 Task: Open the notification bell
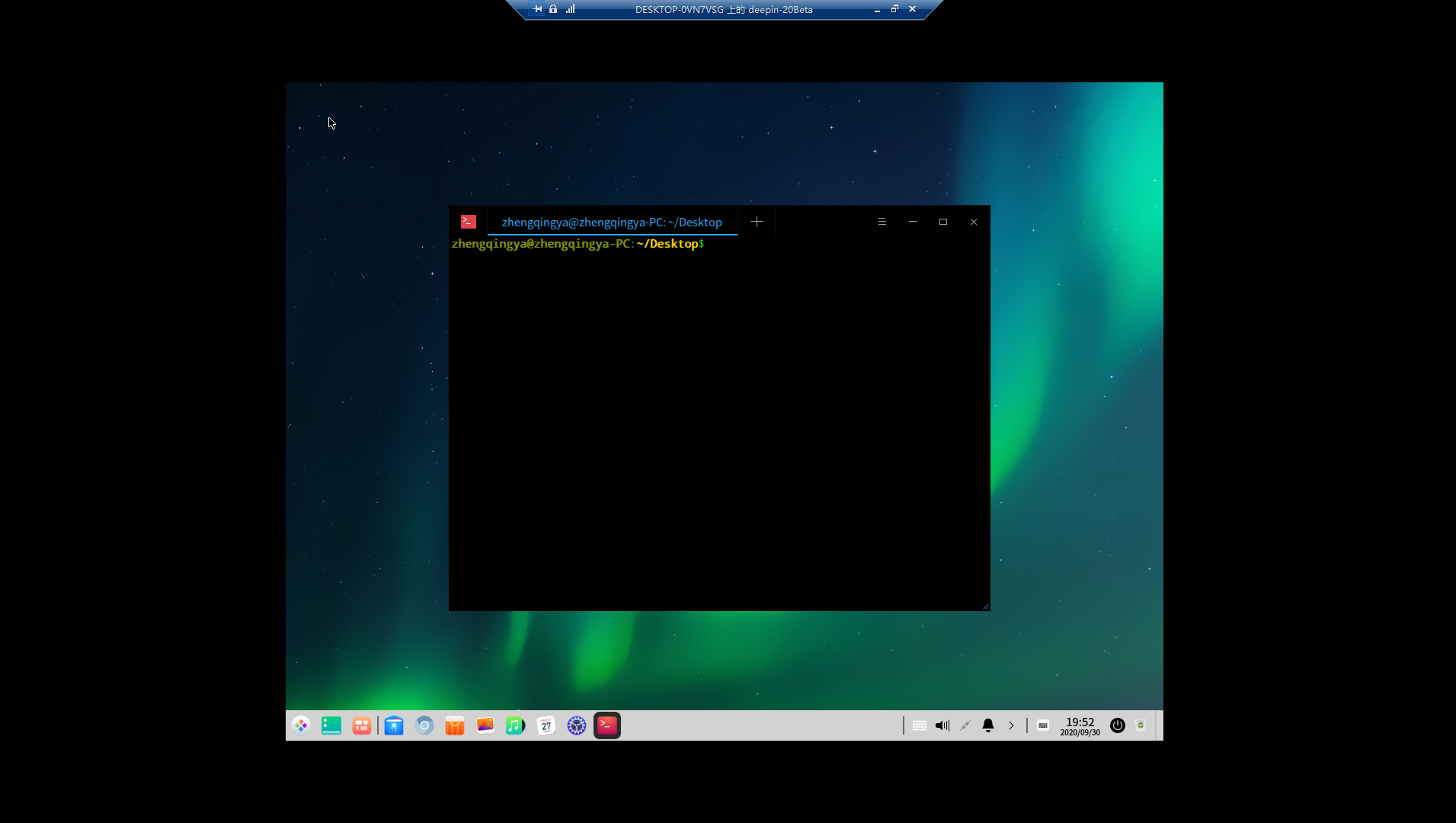click(x=988, y=725)
